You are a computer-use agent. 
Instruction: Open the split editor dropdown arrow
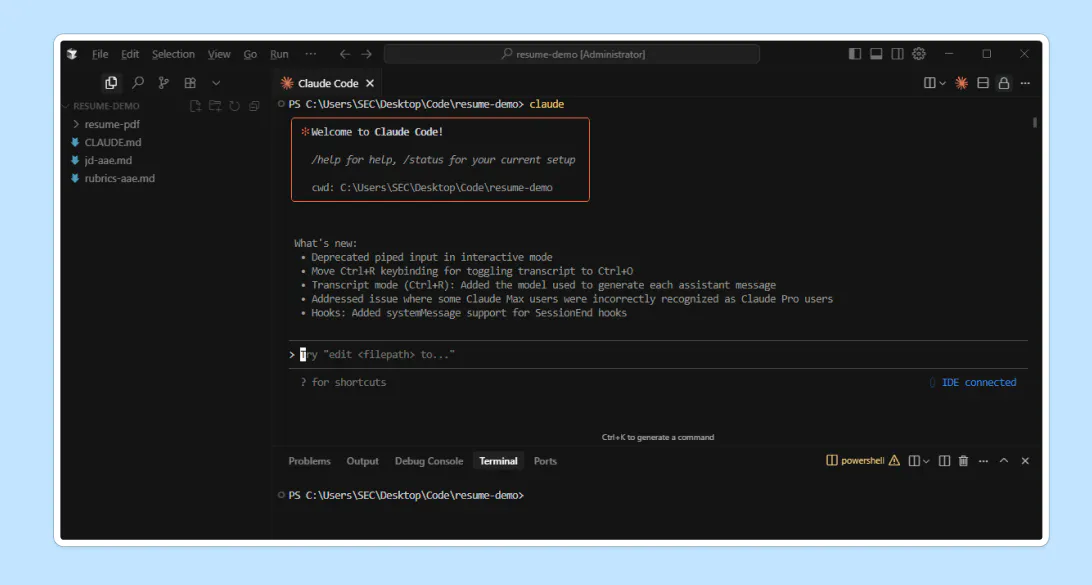pos(942,83)
